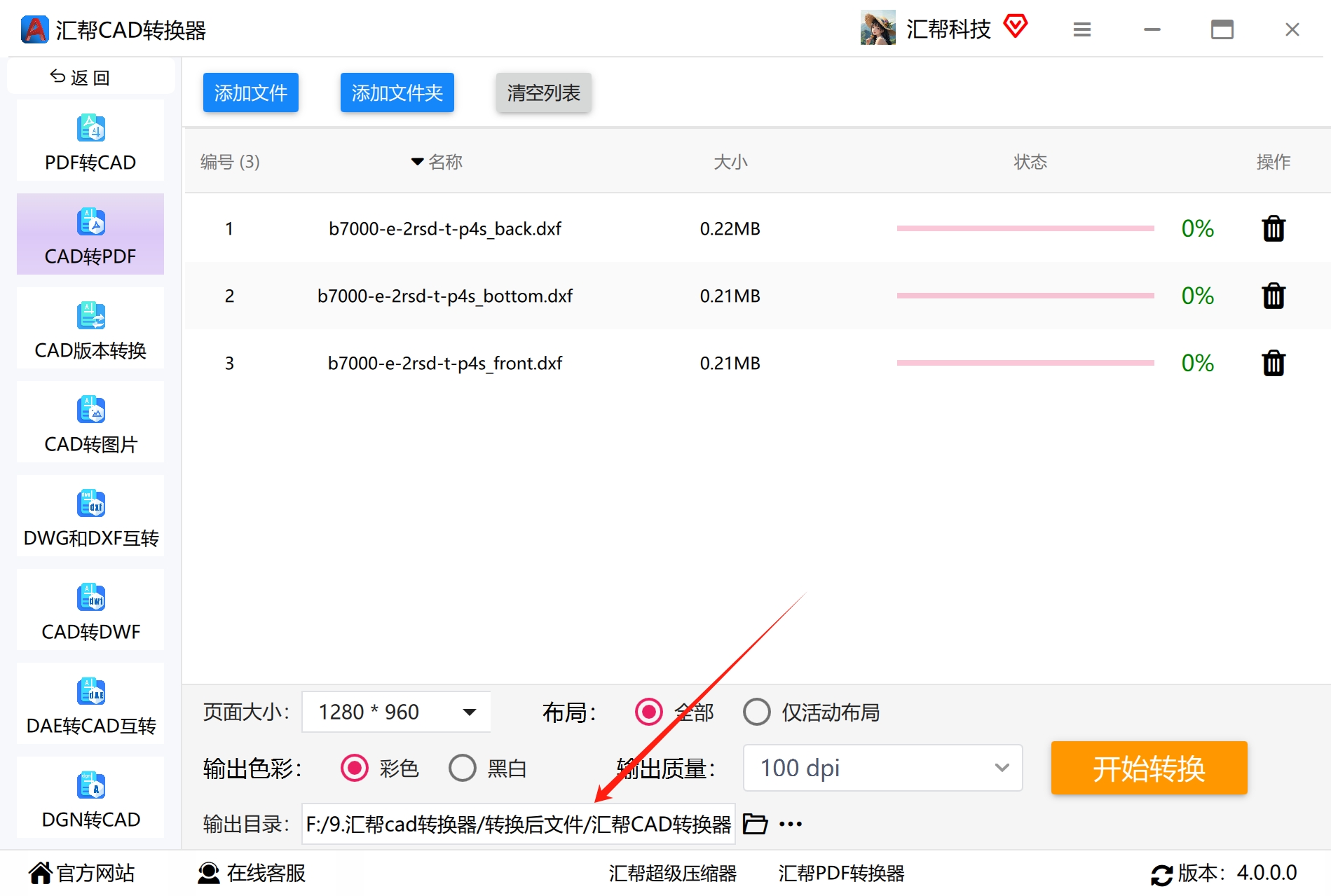The height and width of the screenshot is (896, 1331).
Task: Go back with 返回 button
Action: click(x=91, y=77)
